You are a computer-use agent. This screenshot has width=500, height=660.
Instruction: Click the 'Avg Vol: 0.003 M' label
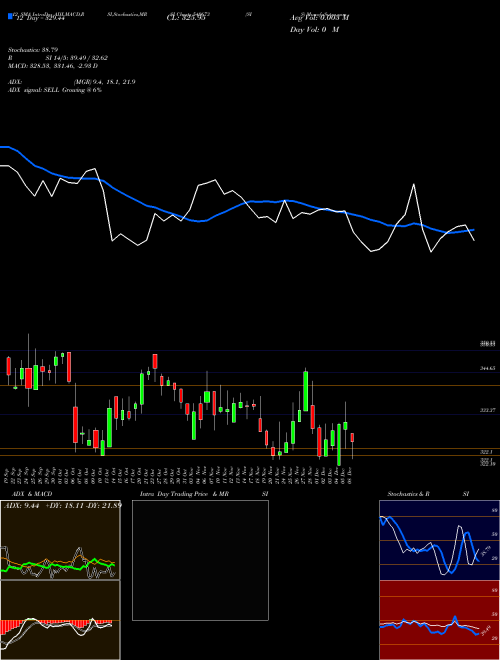[x=319, y=18]
